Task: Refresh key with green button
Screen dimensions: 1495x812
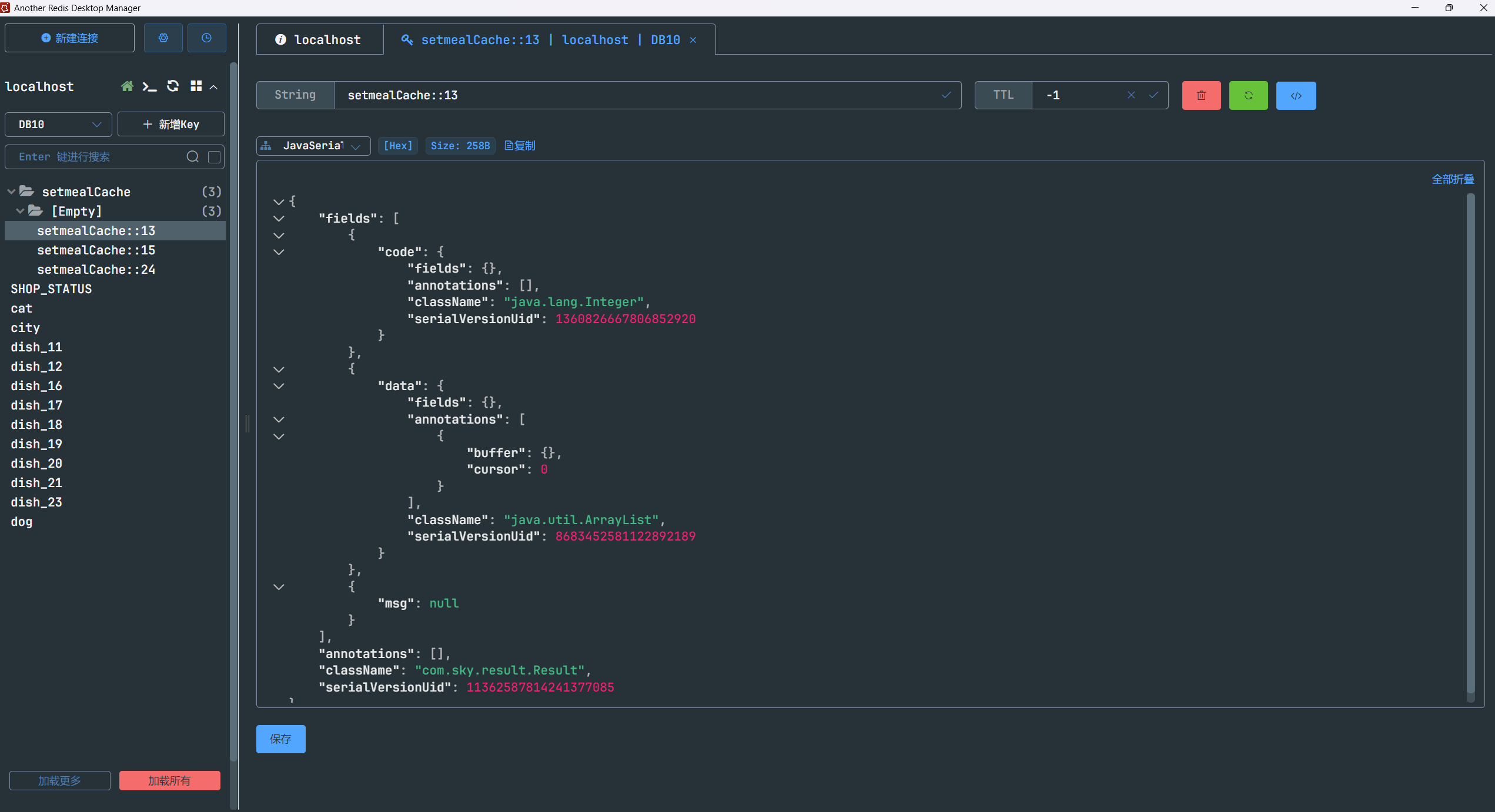Action: tap(1249, 96)
